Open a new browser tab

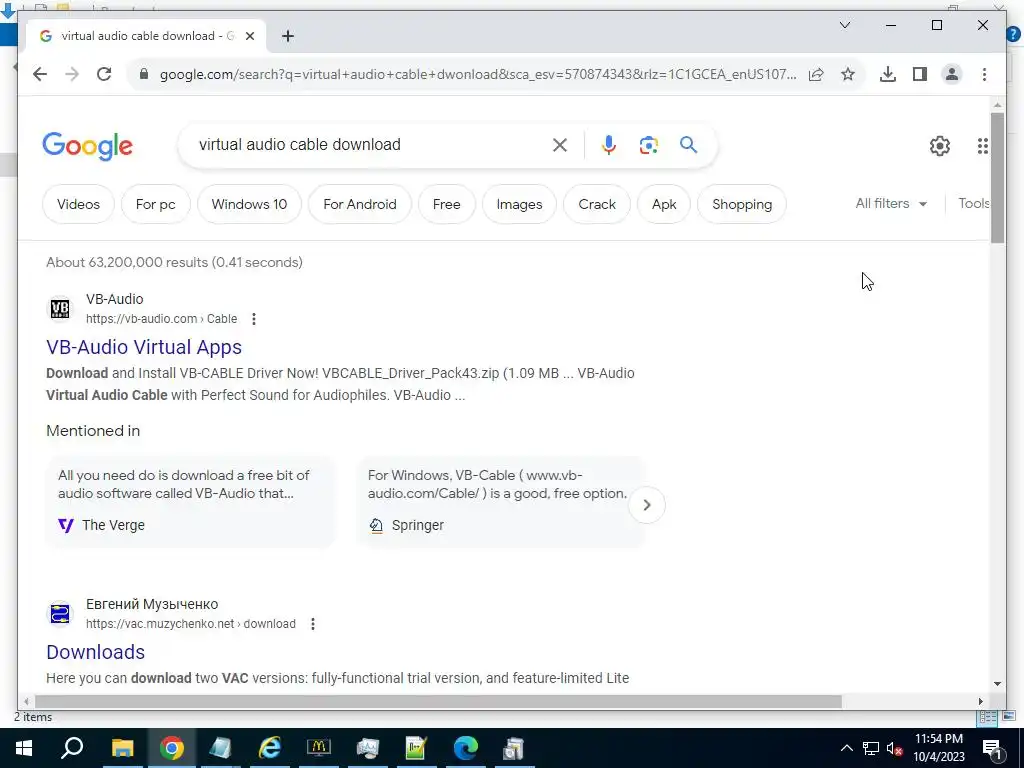[x=288, y=36]
